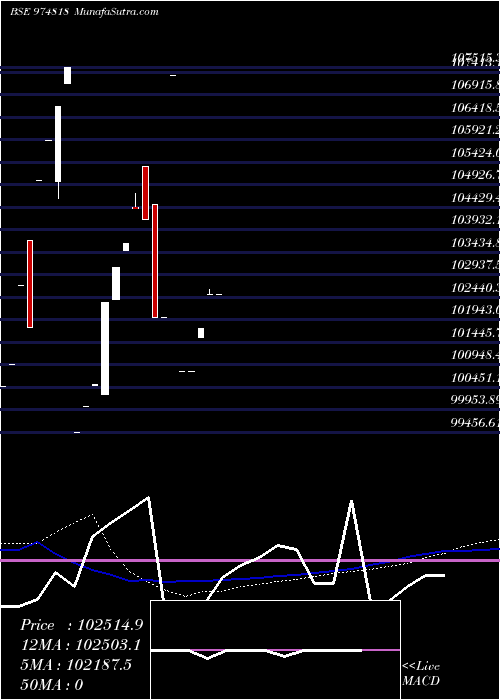Screen dimensions: 500x700
Task: Click the 104926 price level label
Action: coord(475,175)
